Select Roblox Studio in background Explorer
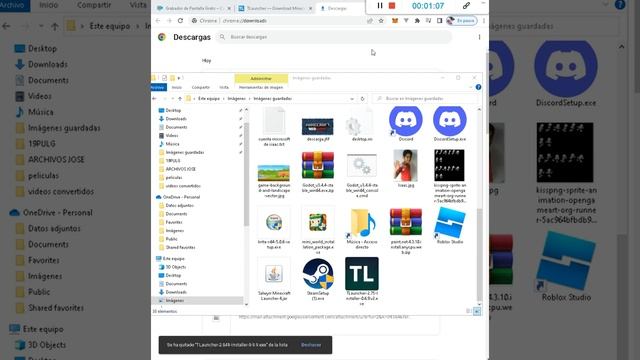640x360 pixels. click(566, 266)
